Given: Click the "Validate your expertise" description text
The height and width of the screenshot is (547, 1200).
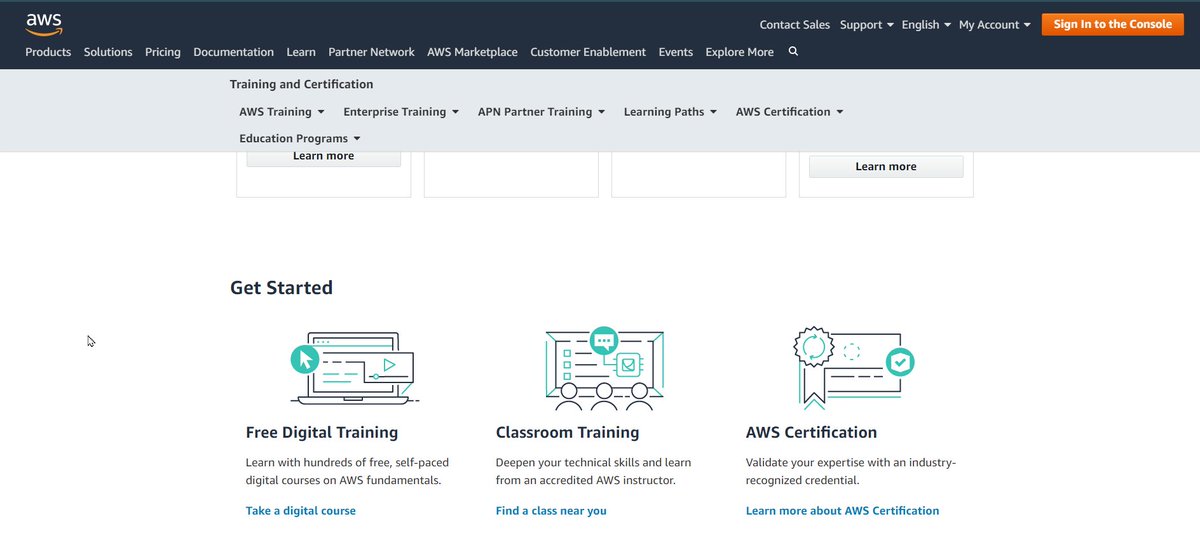Looking at the screenshot, I should click(851, 472).
